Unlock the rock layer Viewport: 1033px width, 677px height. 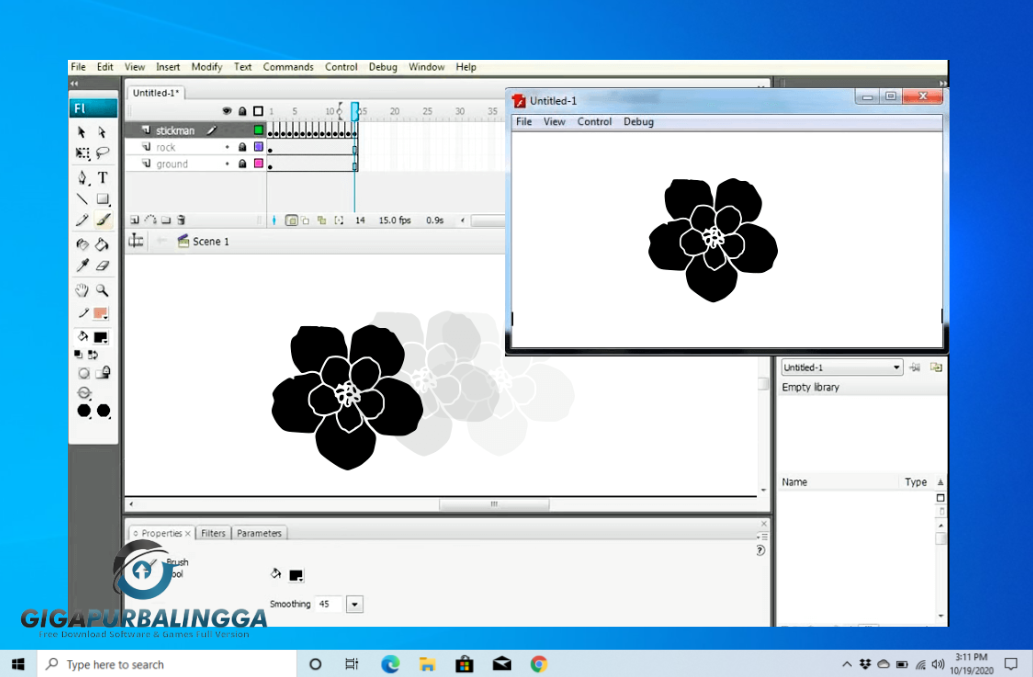(242, 147)
